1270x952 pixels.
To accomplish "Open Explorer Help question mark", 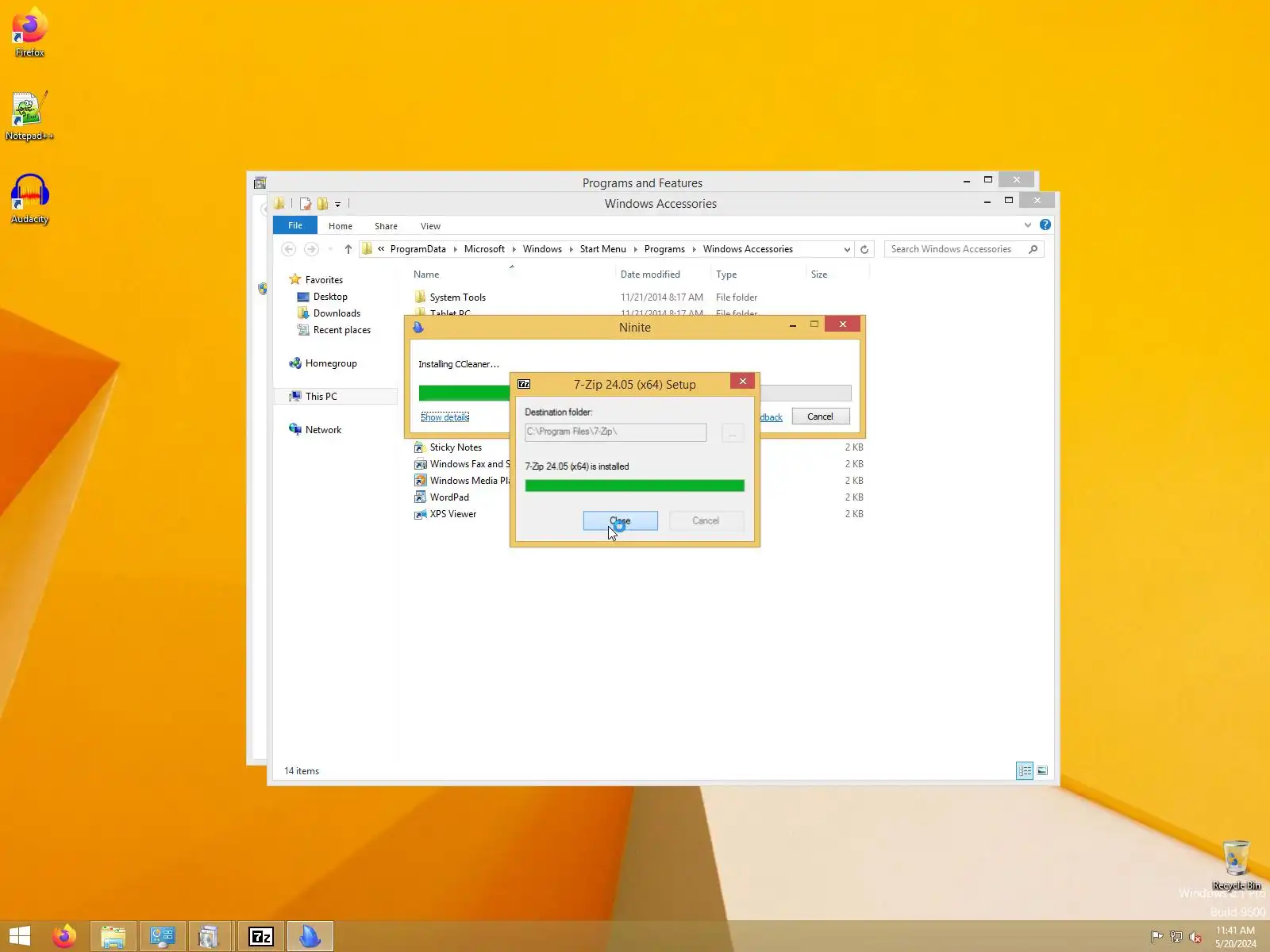I will pos(1045,225).
